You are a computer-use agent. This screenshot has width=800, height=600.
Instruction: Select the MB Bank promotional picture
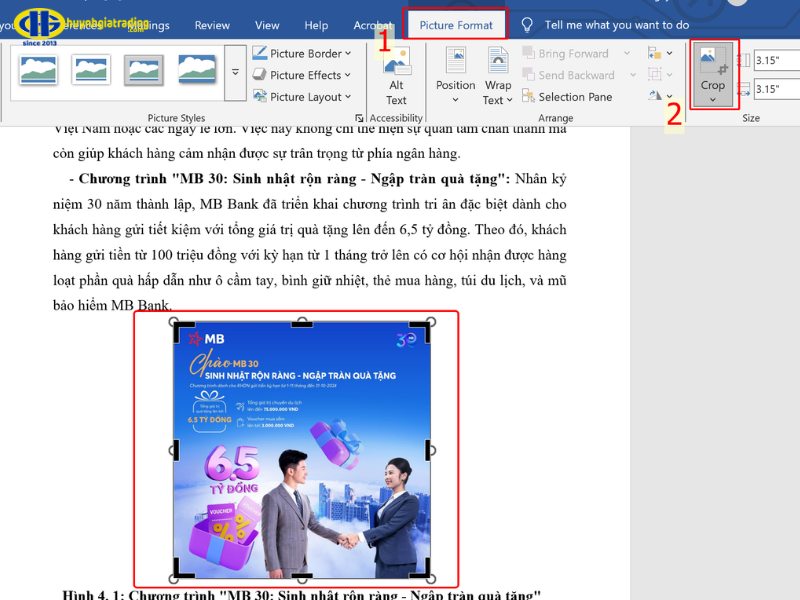tap(302, 450)
